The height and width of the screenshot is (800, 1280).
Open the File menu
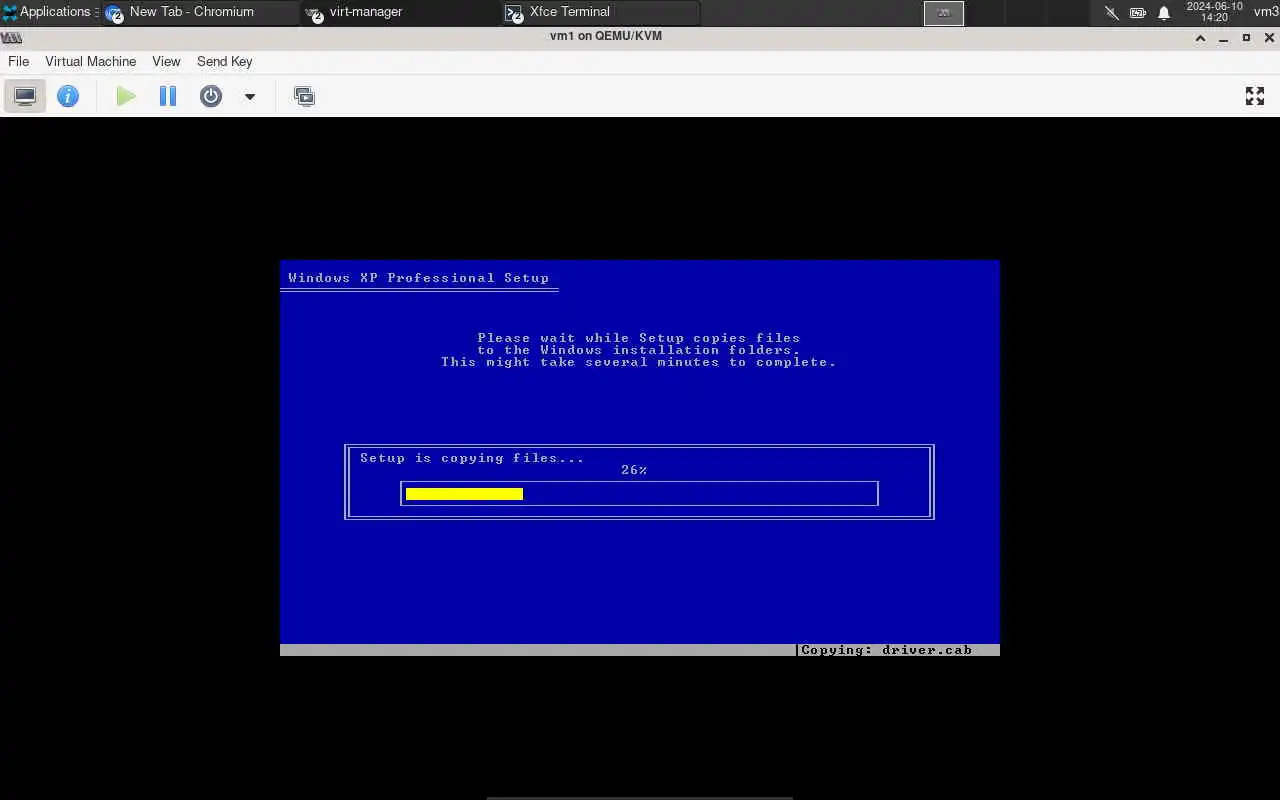point(18,61)
